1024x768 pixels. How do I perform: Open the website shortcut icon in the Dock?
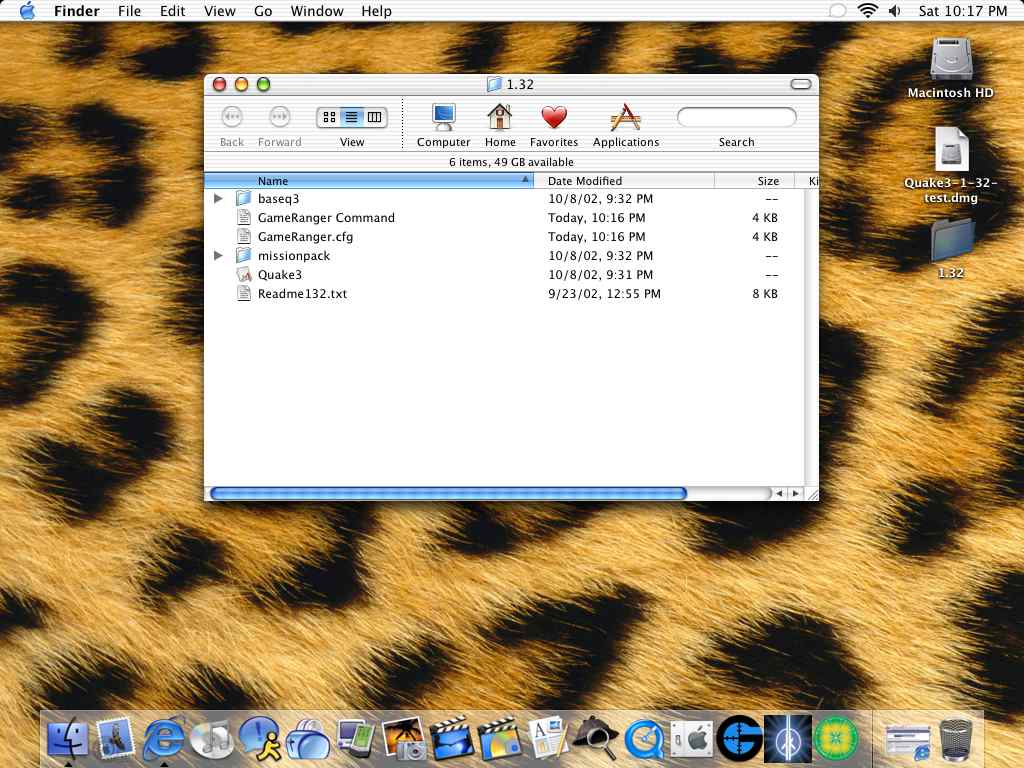[908, 741]
